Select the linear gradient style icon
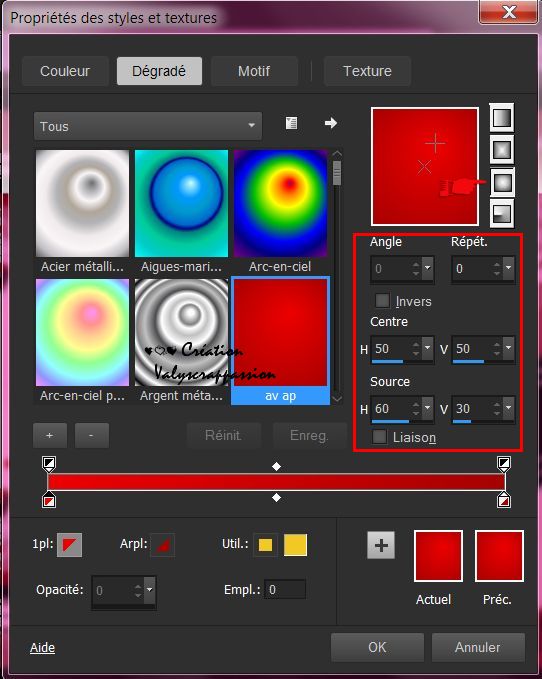Viewport: 542px width, 679px height. pyautogui.click(x=502, y=118)
